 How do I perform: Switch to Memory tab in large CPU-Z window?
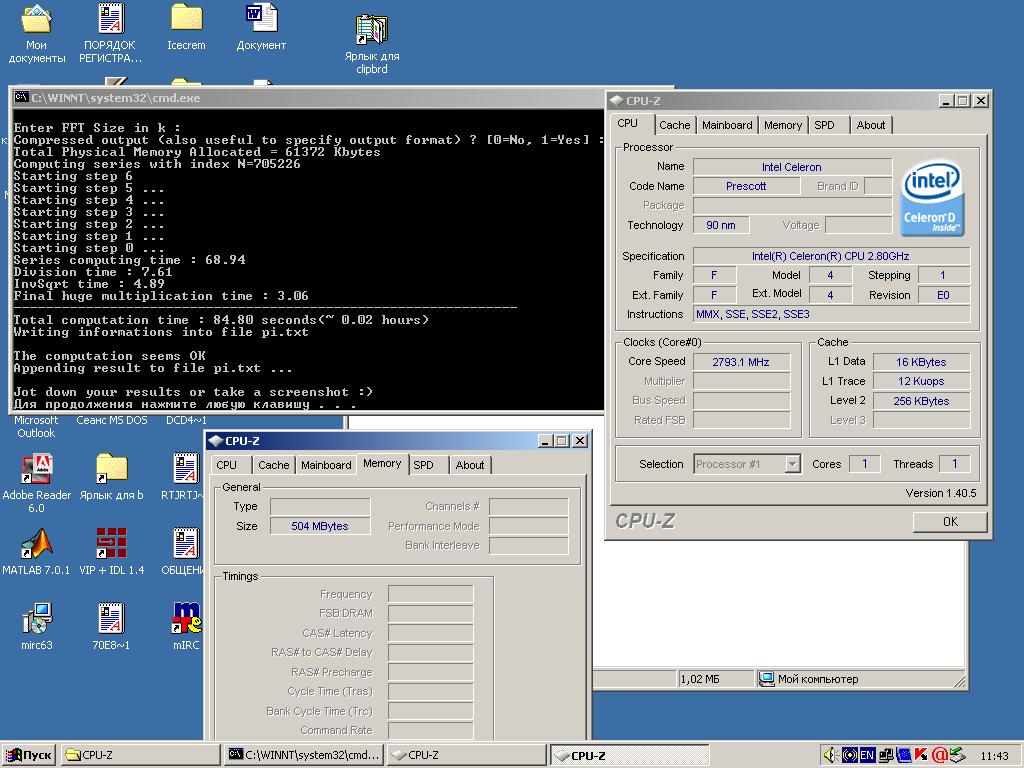click(782, 125)
